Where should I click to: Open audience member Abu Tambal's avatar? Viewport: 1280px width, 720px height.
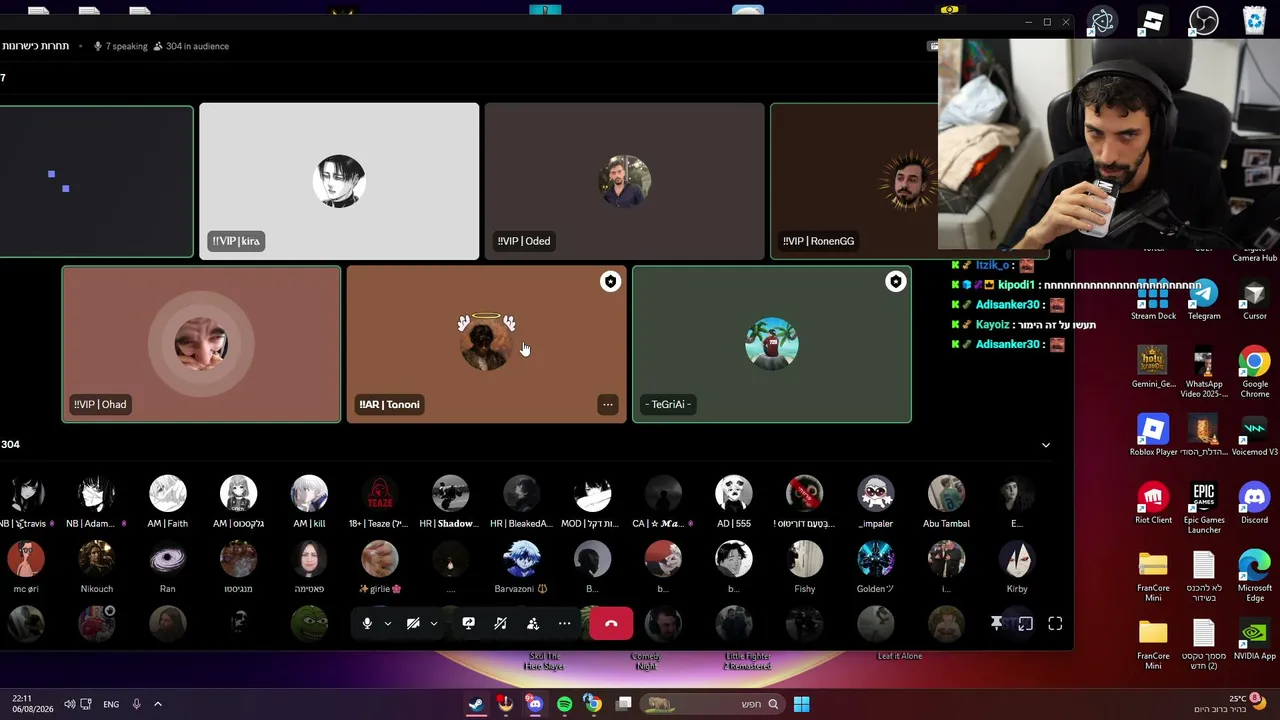pyautogui.click(x=946, y=494)
